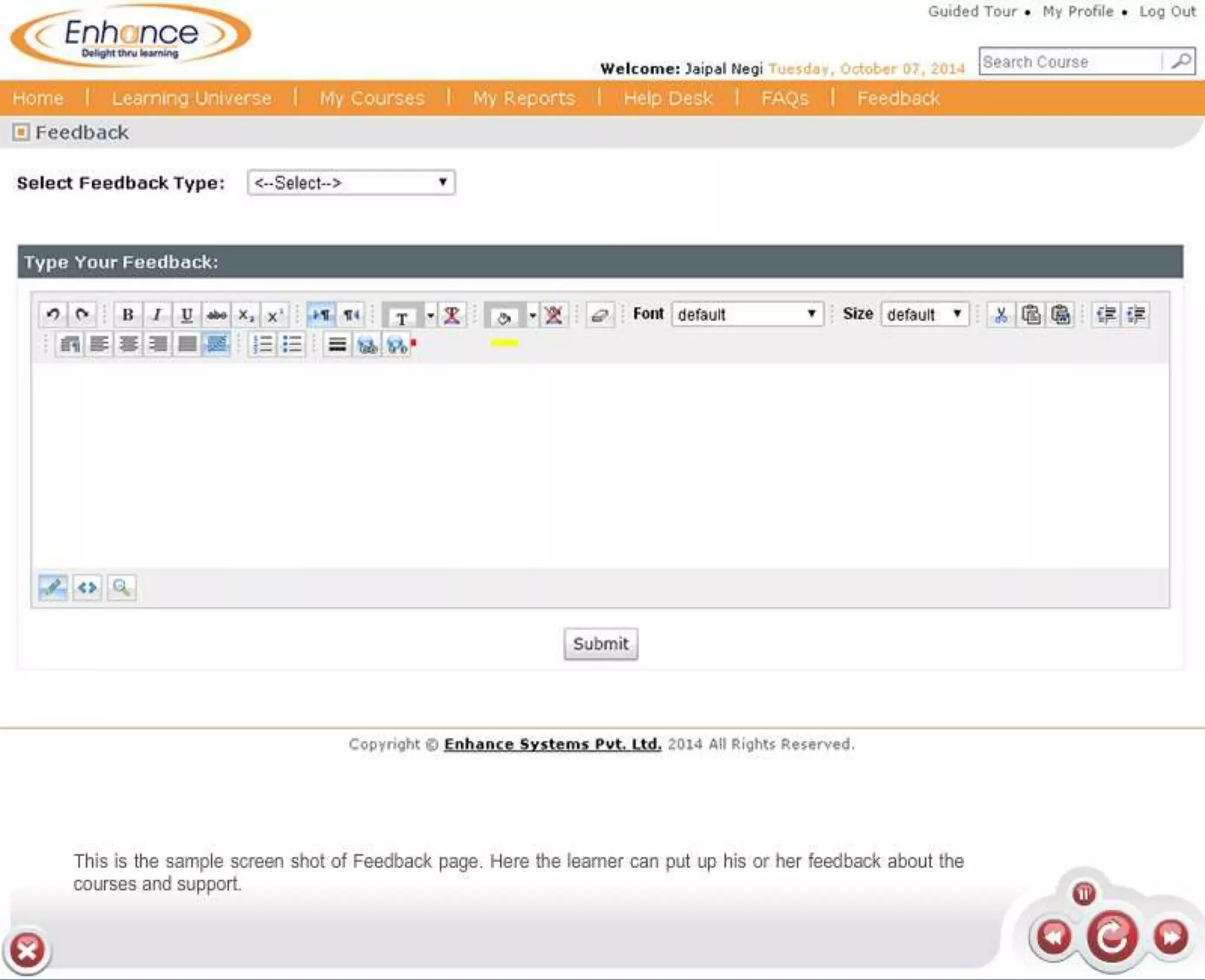
Task: Open My Courses menu item
Action: (372, 98)
